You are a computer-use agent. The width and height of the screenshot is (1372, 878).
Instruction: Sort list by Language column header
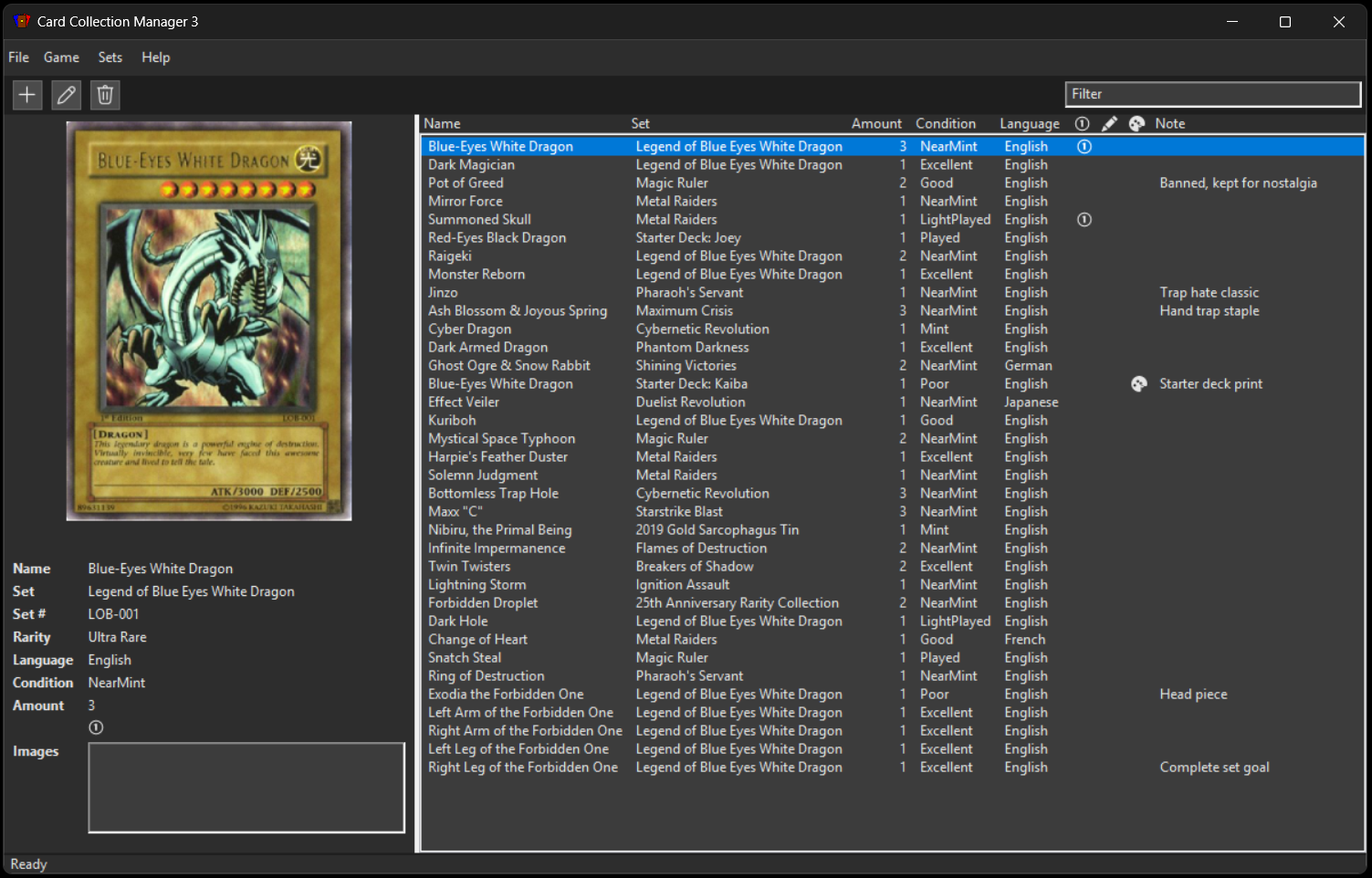tap(1030, 123)
